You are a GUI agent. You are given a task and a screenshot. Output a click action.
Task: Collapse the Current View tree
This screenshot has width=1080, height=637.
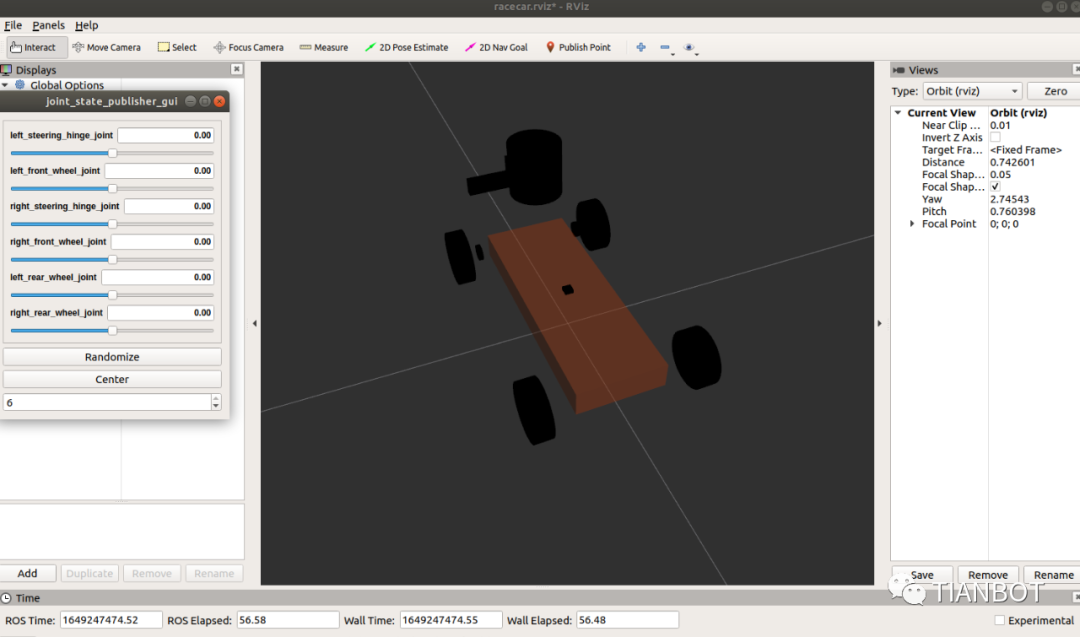click(x=898, y=112)
